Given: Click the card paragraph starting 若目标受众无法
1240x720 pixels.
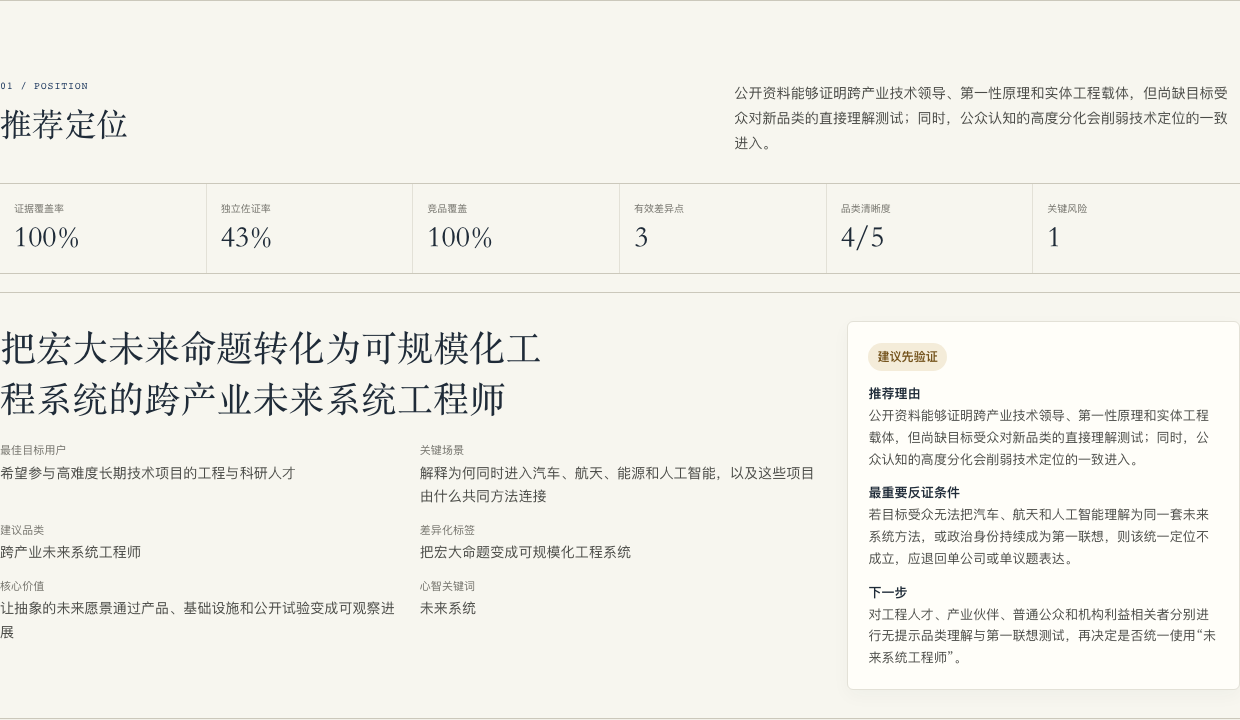Looking at the screenshot, I should (x=1039, y=537).
